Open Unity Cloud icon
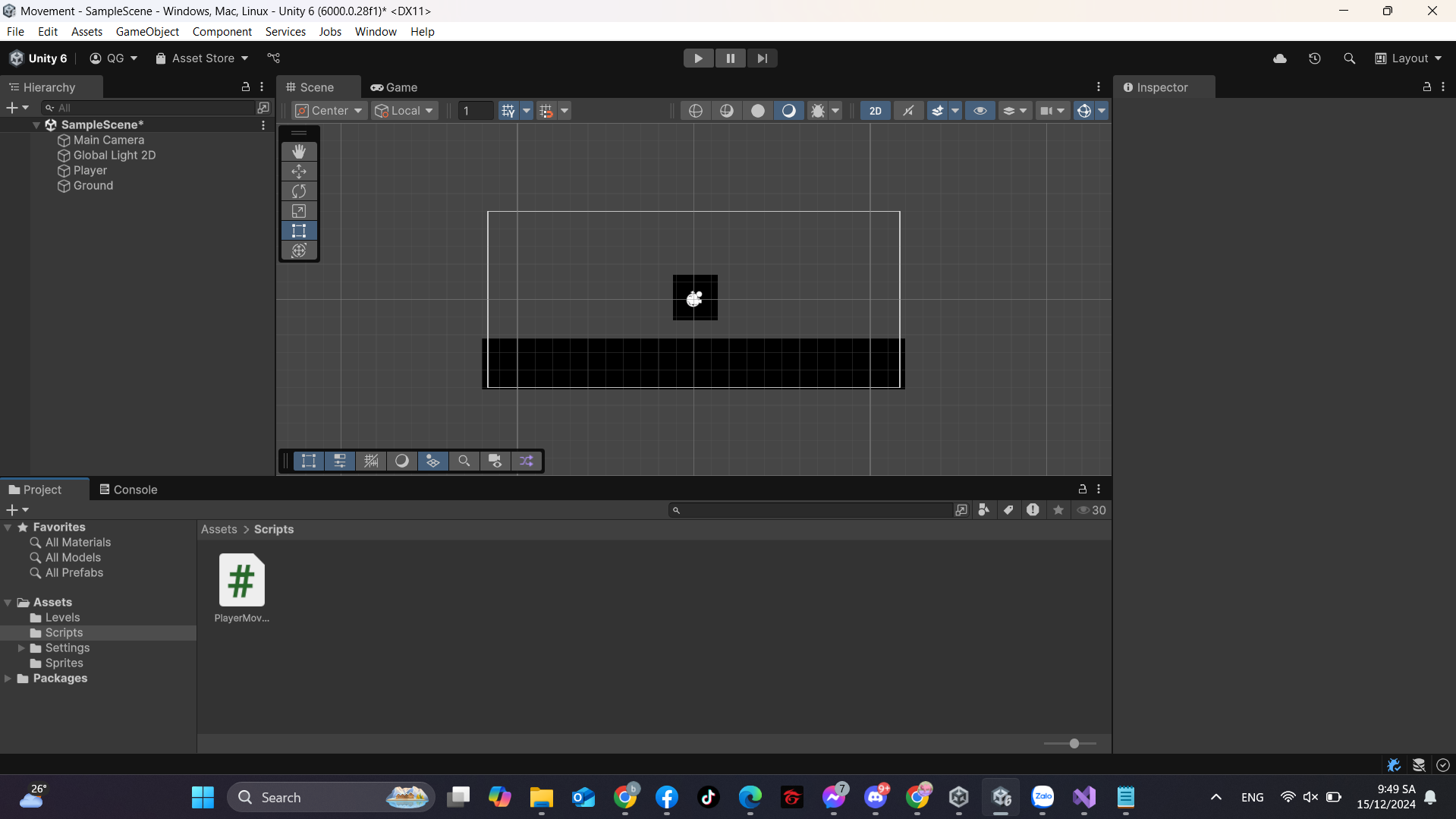 coord(1280,58)
